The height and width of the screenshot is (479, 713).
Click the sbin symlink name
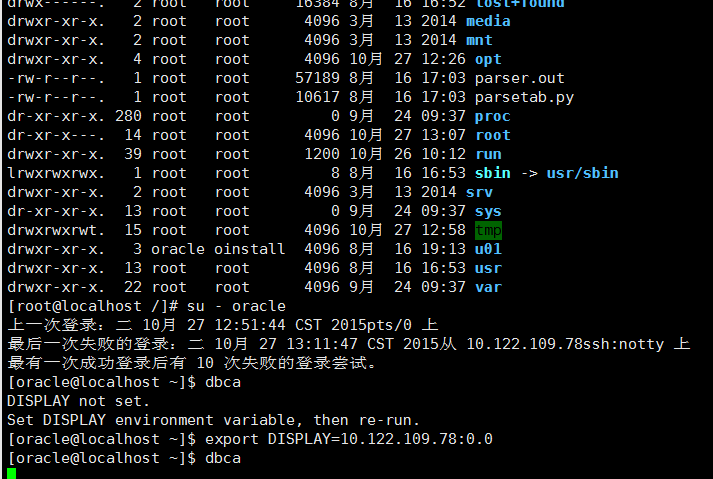pos(492,173)
